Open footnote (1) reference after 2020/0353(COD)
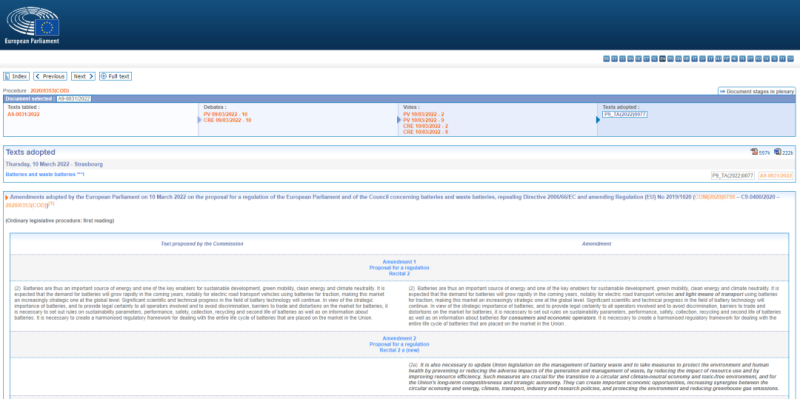This screenshot has height=399, width=800. pyautogui.click(x=51, y=204)
